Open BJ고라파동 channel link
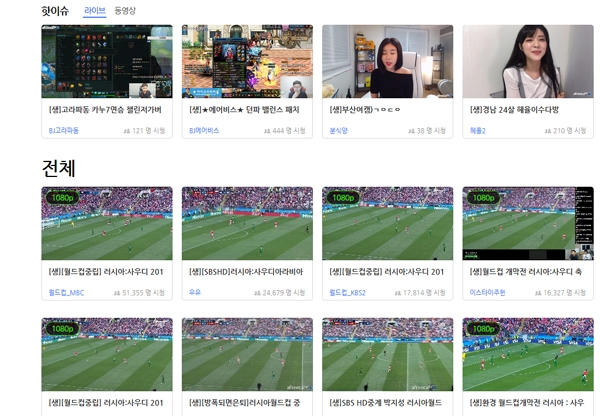This screenshot has width=600, height=416. tap(64, 131)
